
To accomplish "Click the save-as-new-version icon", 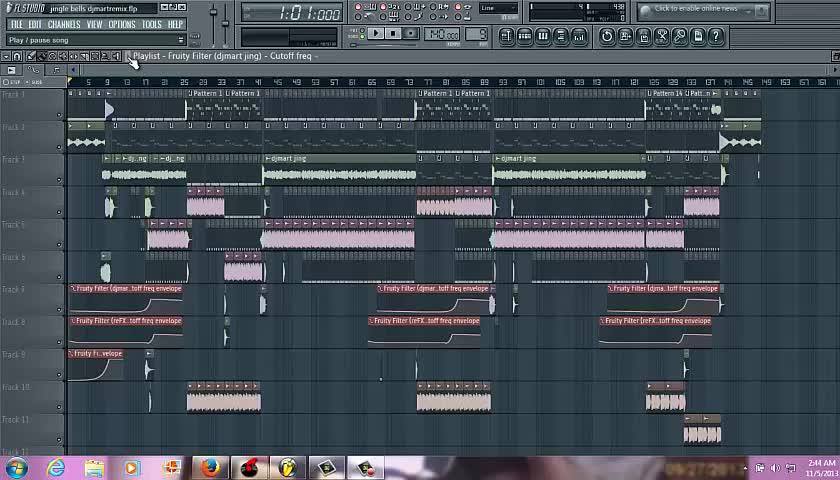I will pos(625,36).
